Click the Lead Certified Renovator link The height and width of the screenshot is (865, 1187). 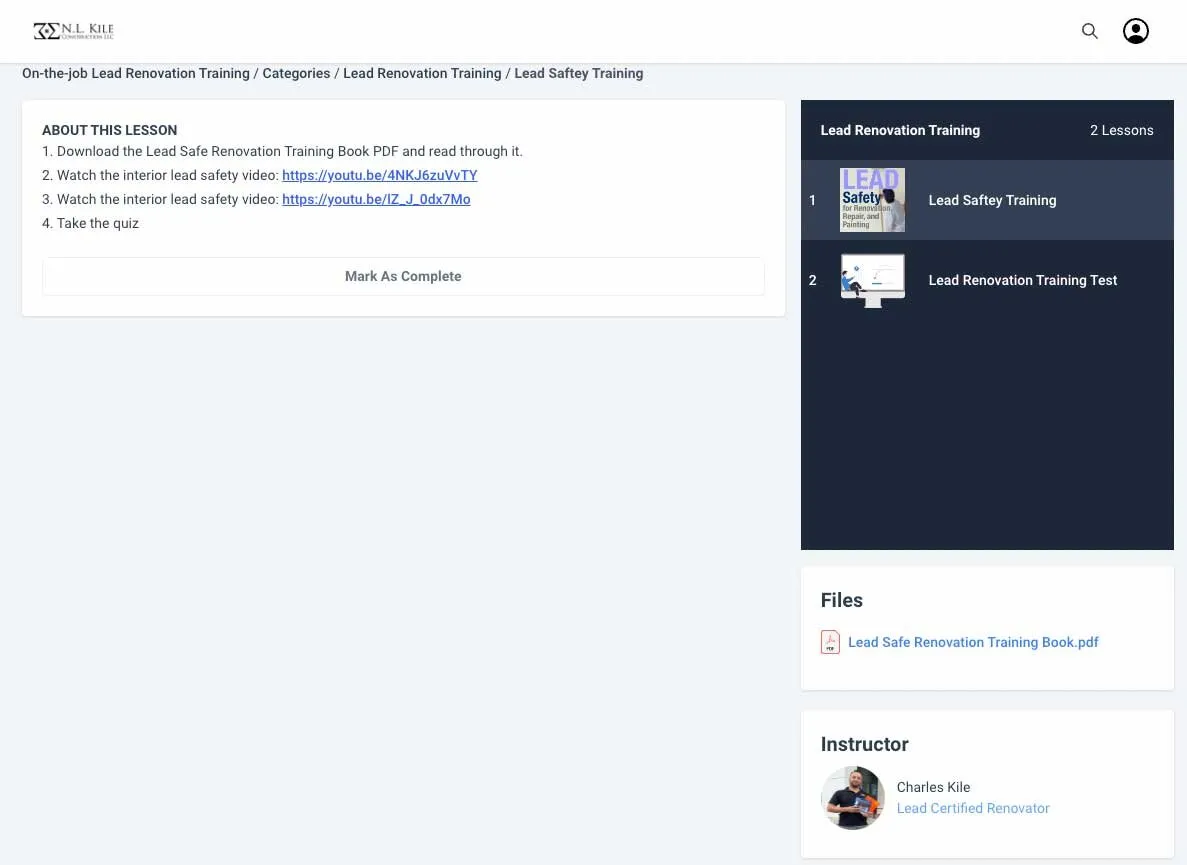[973, 808]
